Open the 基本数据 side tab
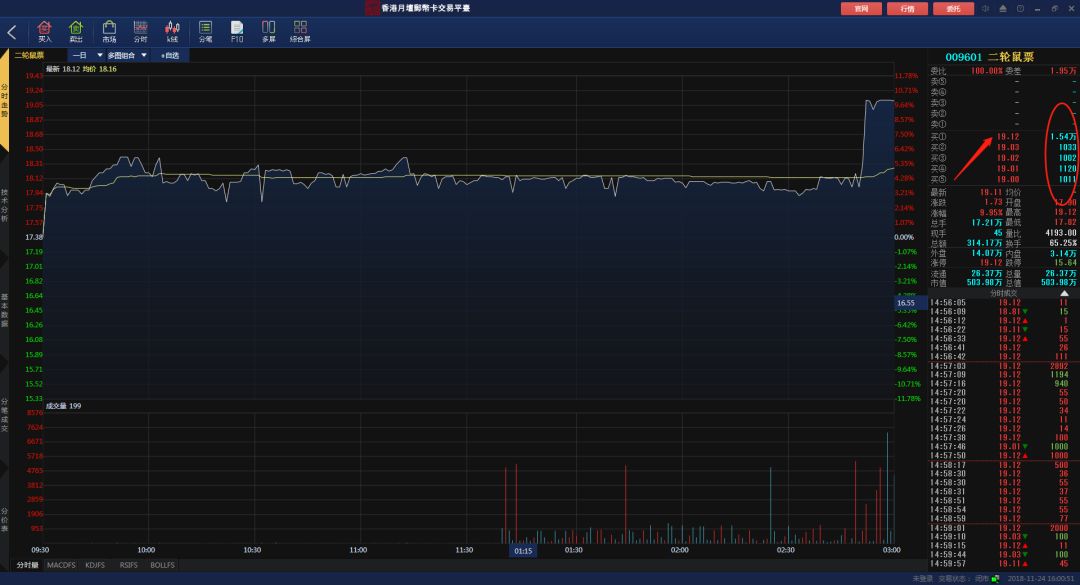 click(4, 310)
